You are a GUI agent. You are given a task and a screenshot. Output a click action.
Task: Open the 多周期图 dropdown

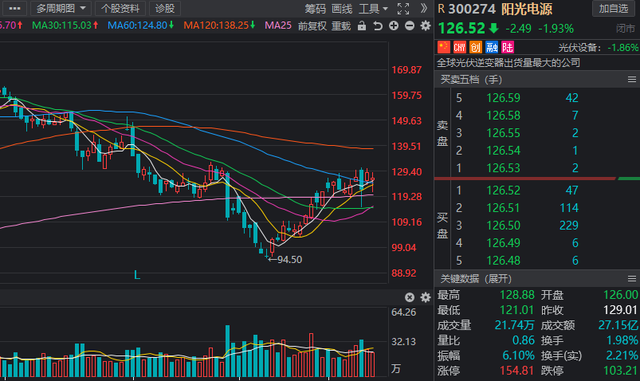pyautogui.click(x=60, y=8)
